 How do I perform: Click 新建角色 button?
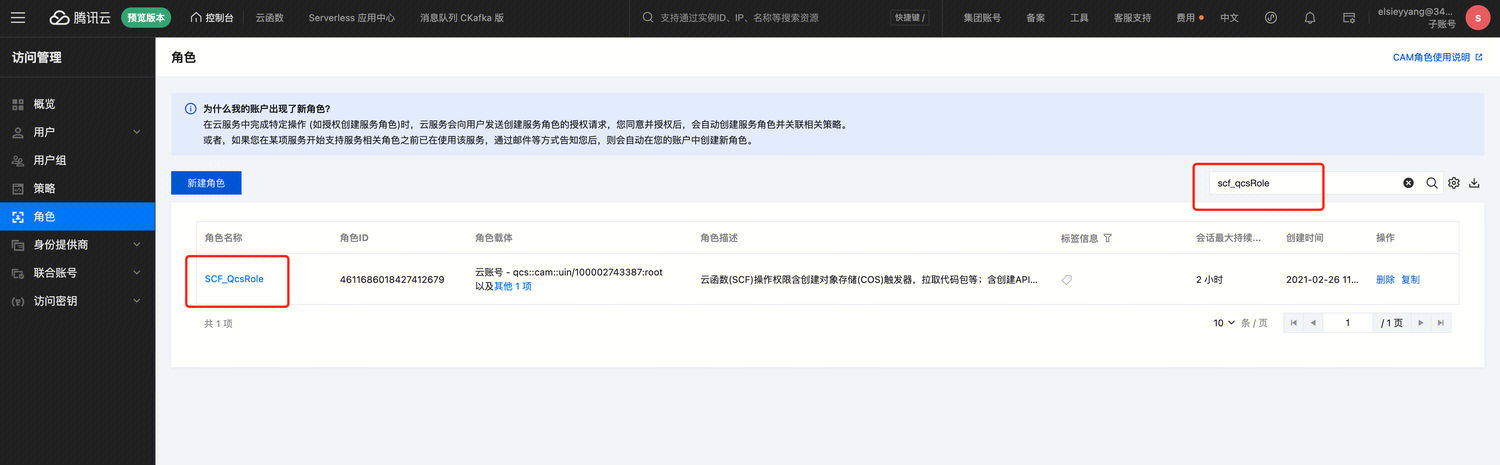click(x=206, y=183)
